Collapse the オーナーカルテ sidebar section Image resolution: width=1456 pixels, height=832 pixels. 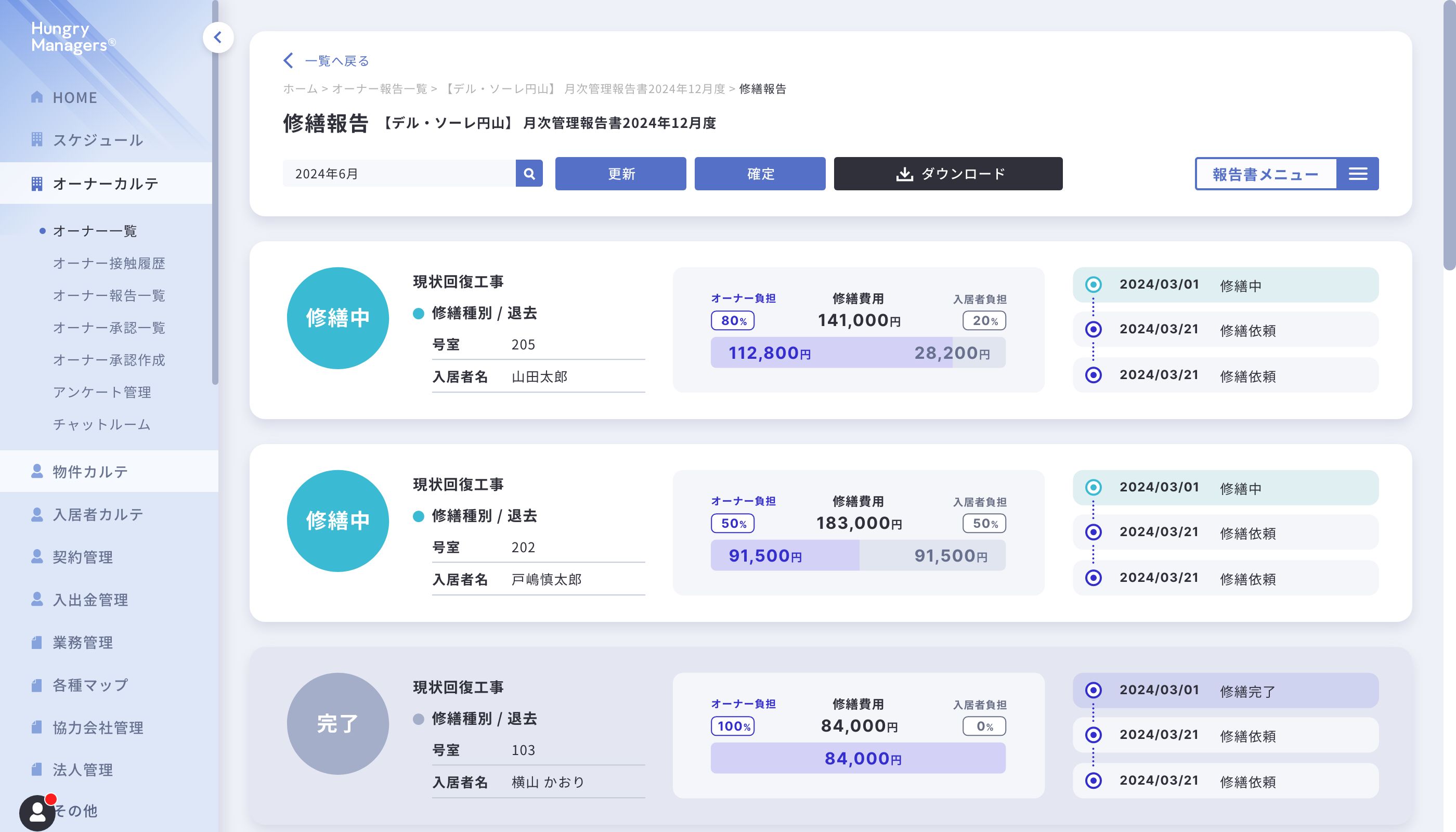pyautogui.click(x=106, y=184)
